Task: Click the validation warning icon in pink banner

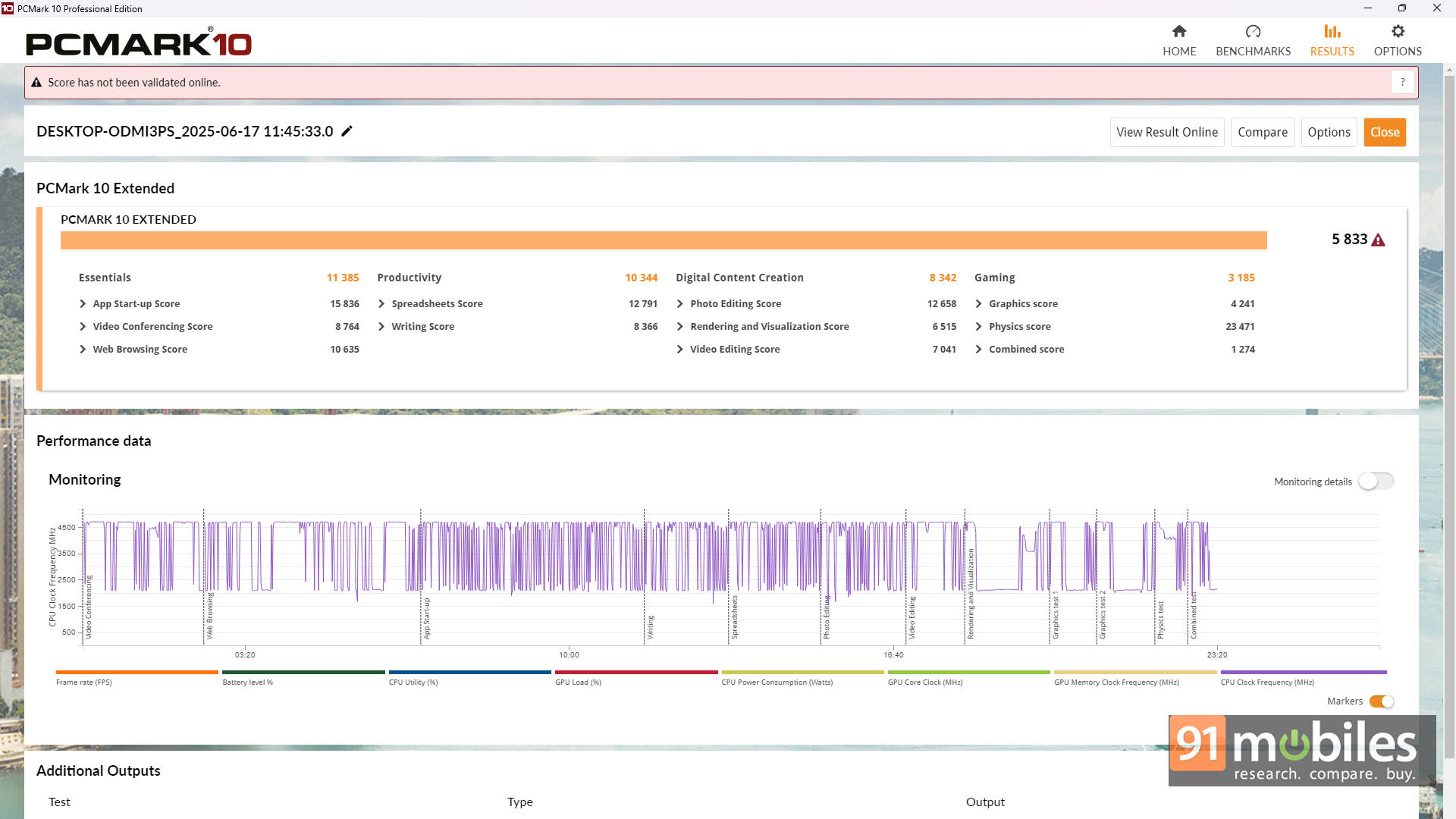Action: tap(36, 83)
